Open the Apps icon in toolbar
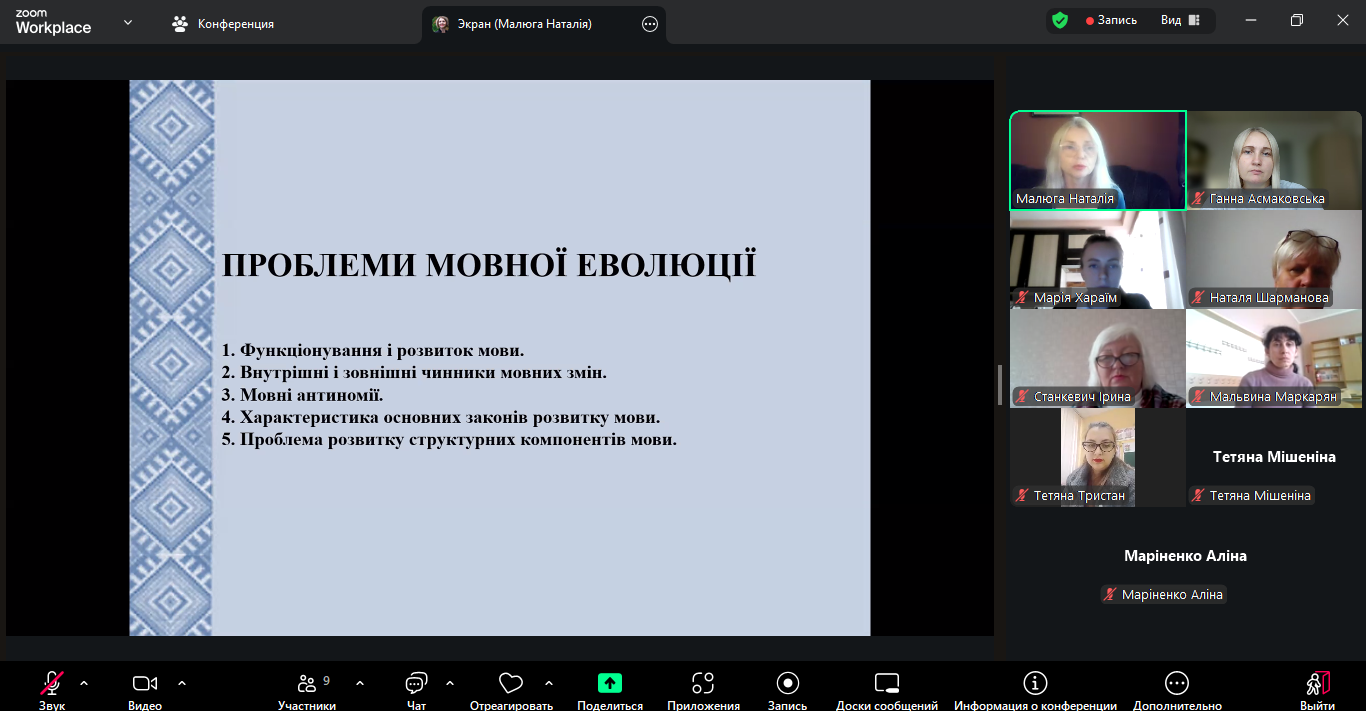This screenshot has height=711, width=1366. coord(703,684)
